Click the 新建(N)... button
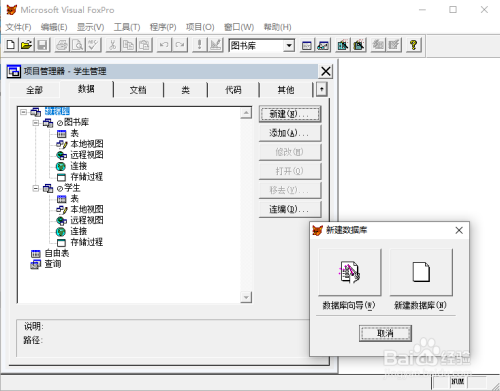 pos(290,114)
